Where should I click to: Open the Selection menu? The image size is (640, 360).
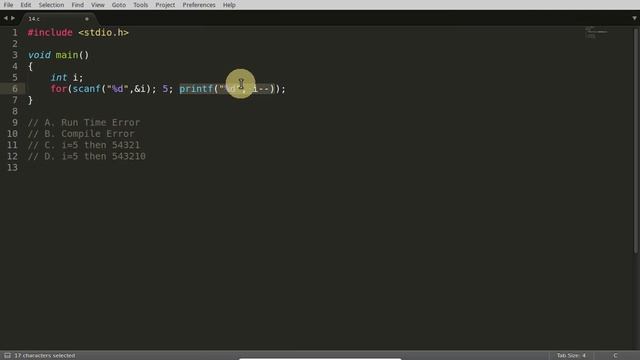coord(51,5)
